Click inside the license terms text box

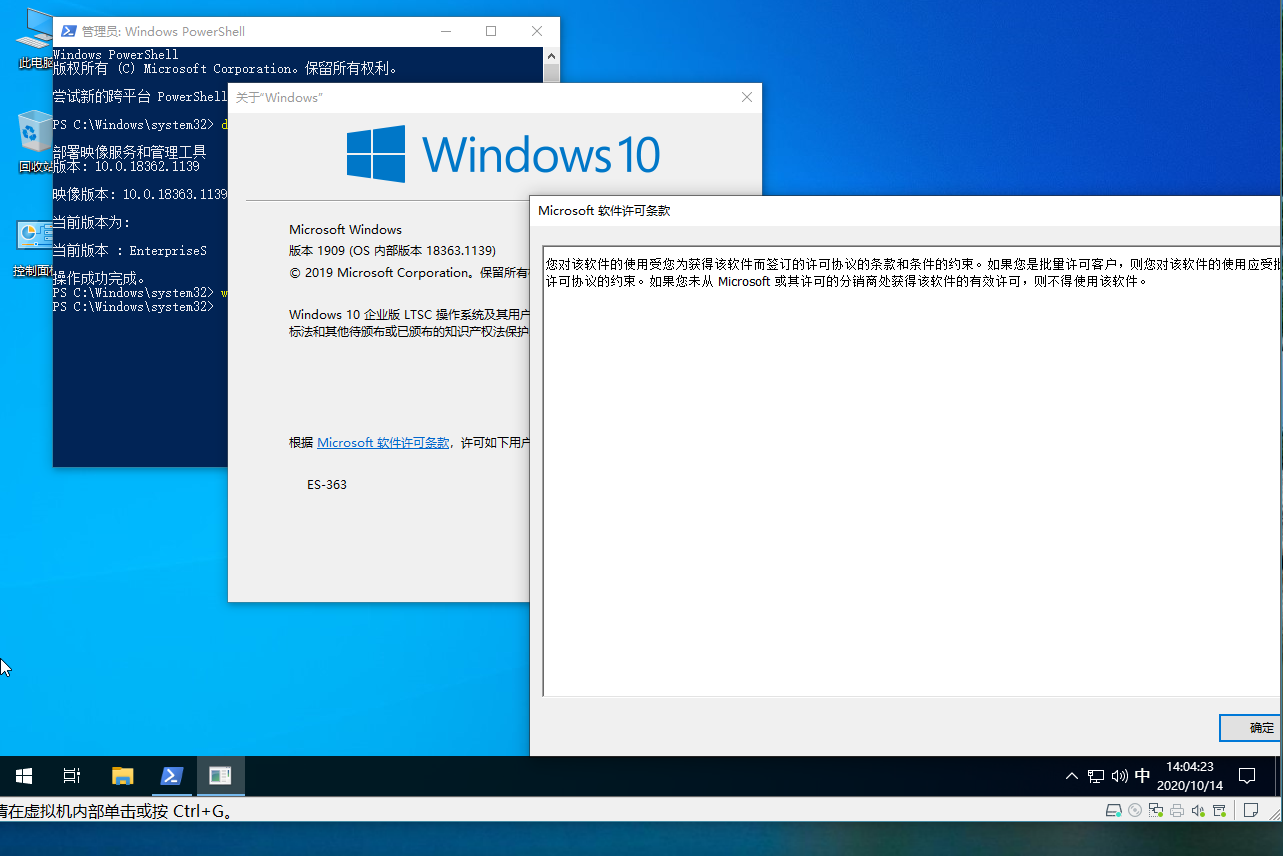pos(912,470)
